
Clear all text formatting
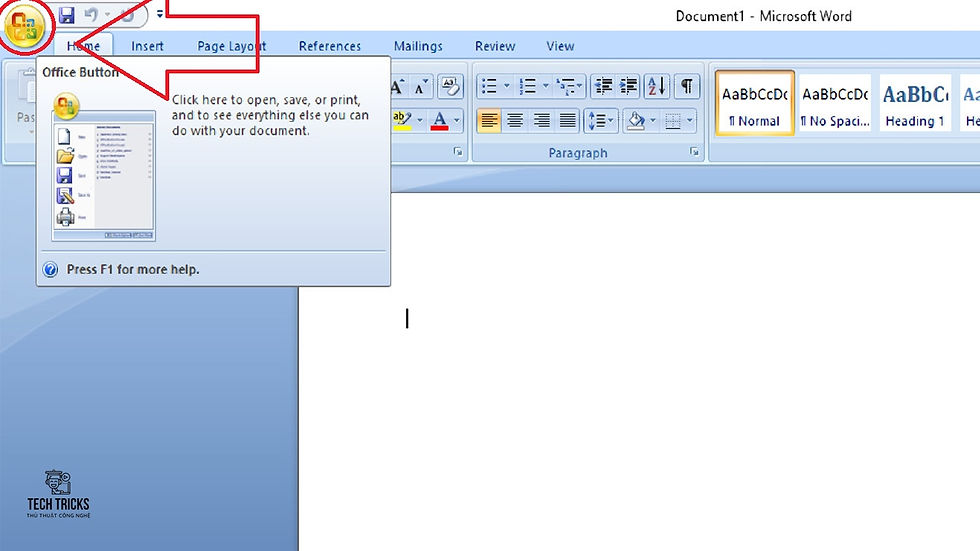point(450,86)
